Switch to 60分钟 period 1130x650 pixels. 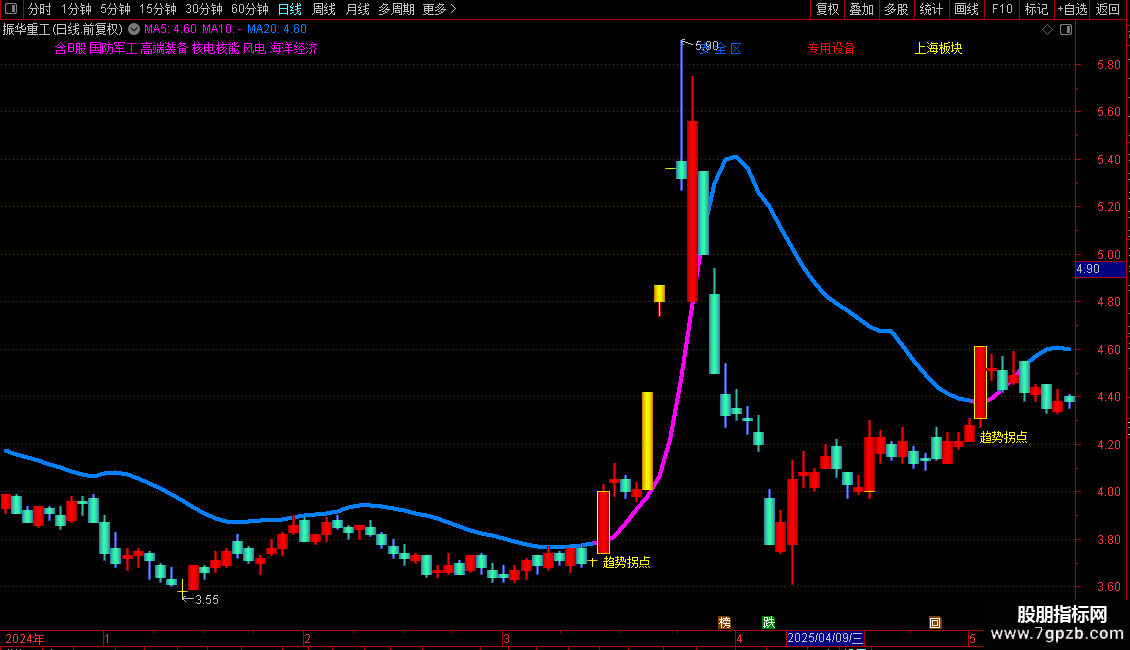coord(249,9)
